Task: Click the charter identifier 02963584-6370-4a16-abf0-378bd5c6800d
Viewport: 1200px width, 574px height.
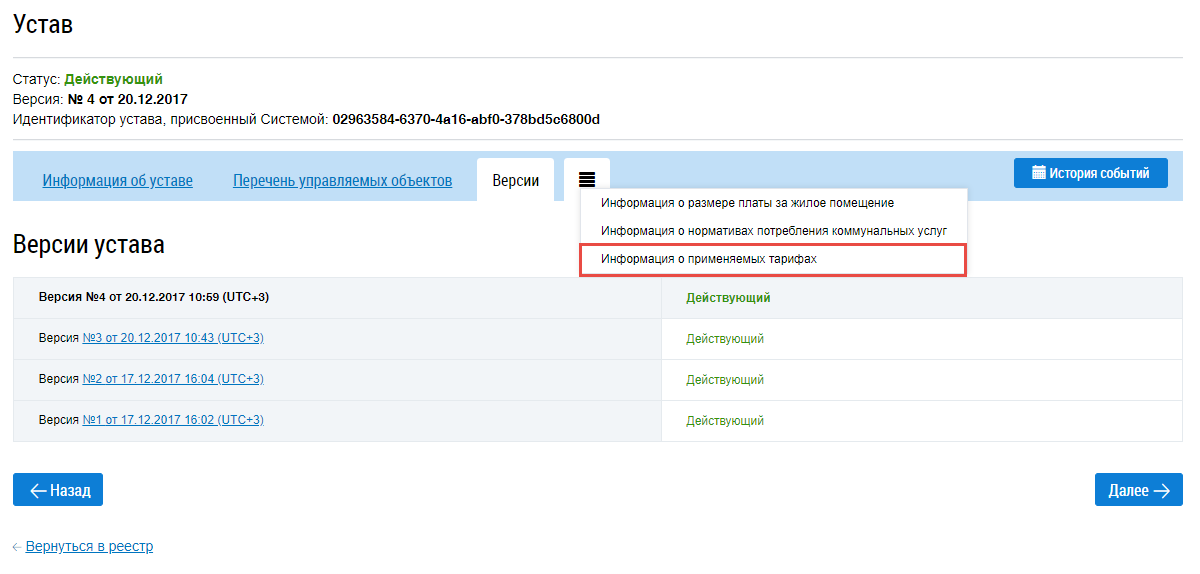Action: (466, 120)
